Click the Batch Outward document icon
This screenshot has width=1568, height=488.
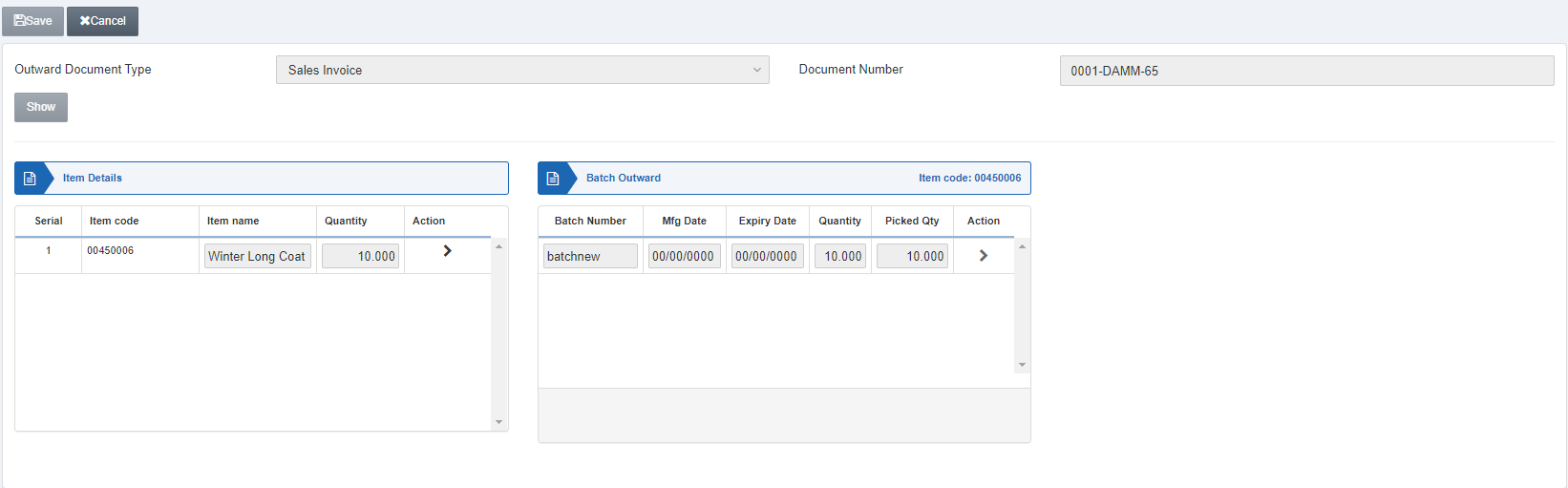click(x=553, y=179)
